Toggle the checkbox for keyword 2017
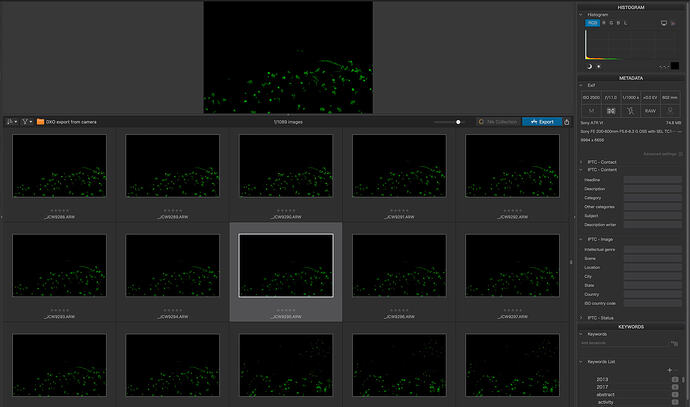The height and width of the screenshot is (407, 690). click(675, 387)
